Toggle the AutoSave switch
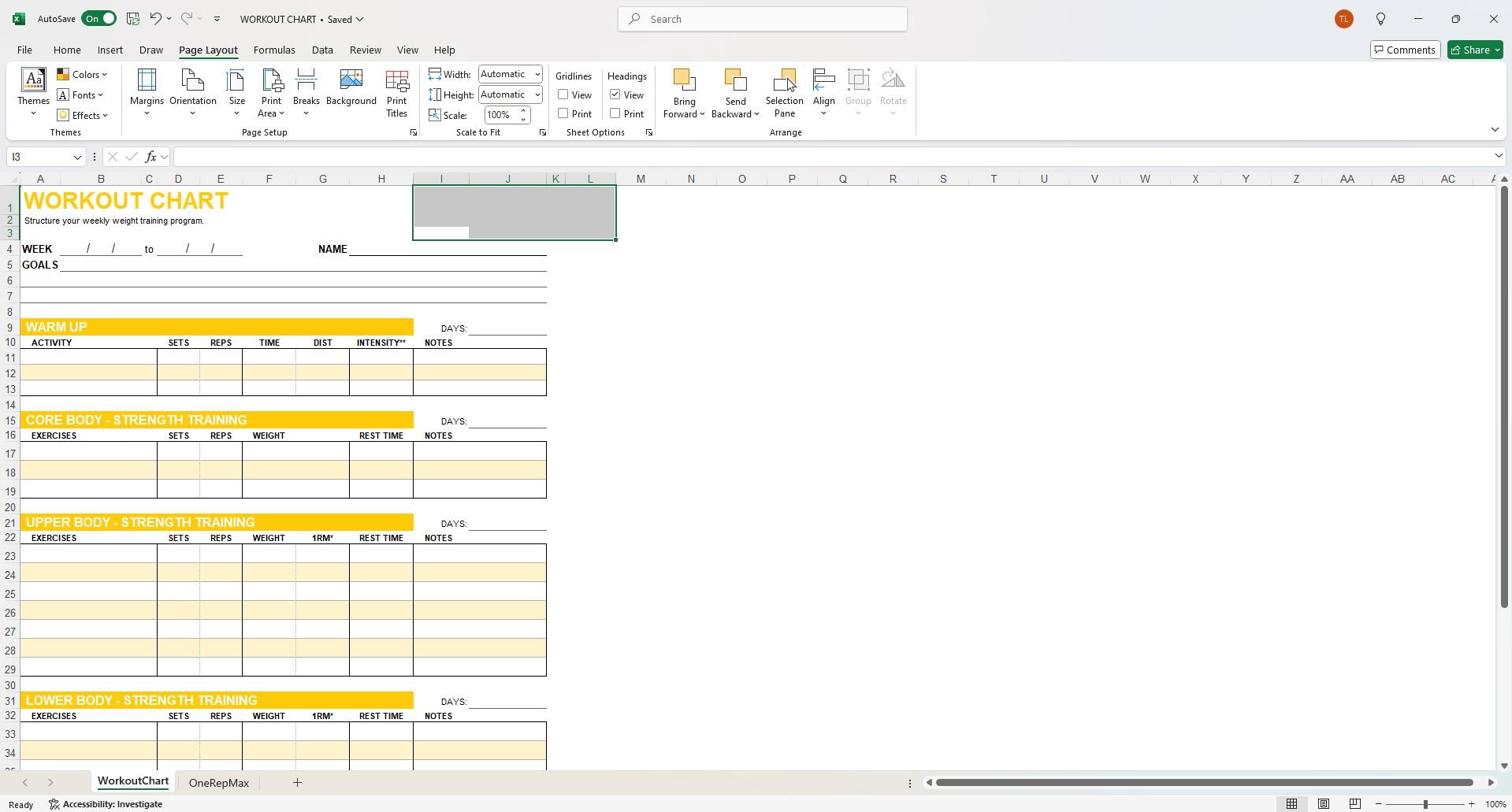Screen dimensions: 1512x812 [98, 19]
